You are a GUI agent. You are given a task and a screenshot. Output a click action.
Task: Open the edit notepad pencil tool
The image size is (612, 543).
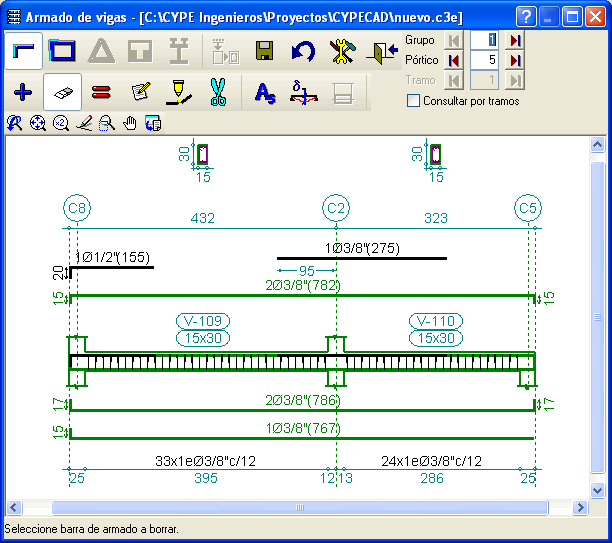(140, 93)
